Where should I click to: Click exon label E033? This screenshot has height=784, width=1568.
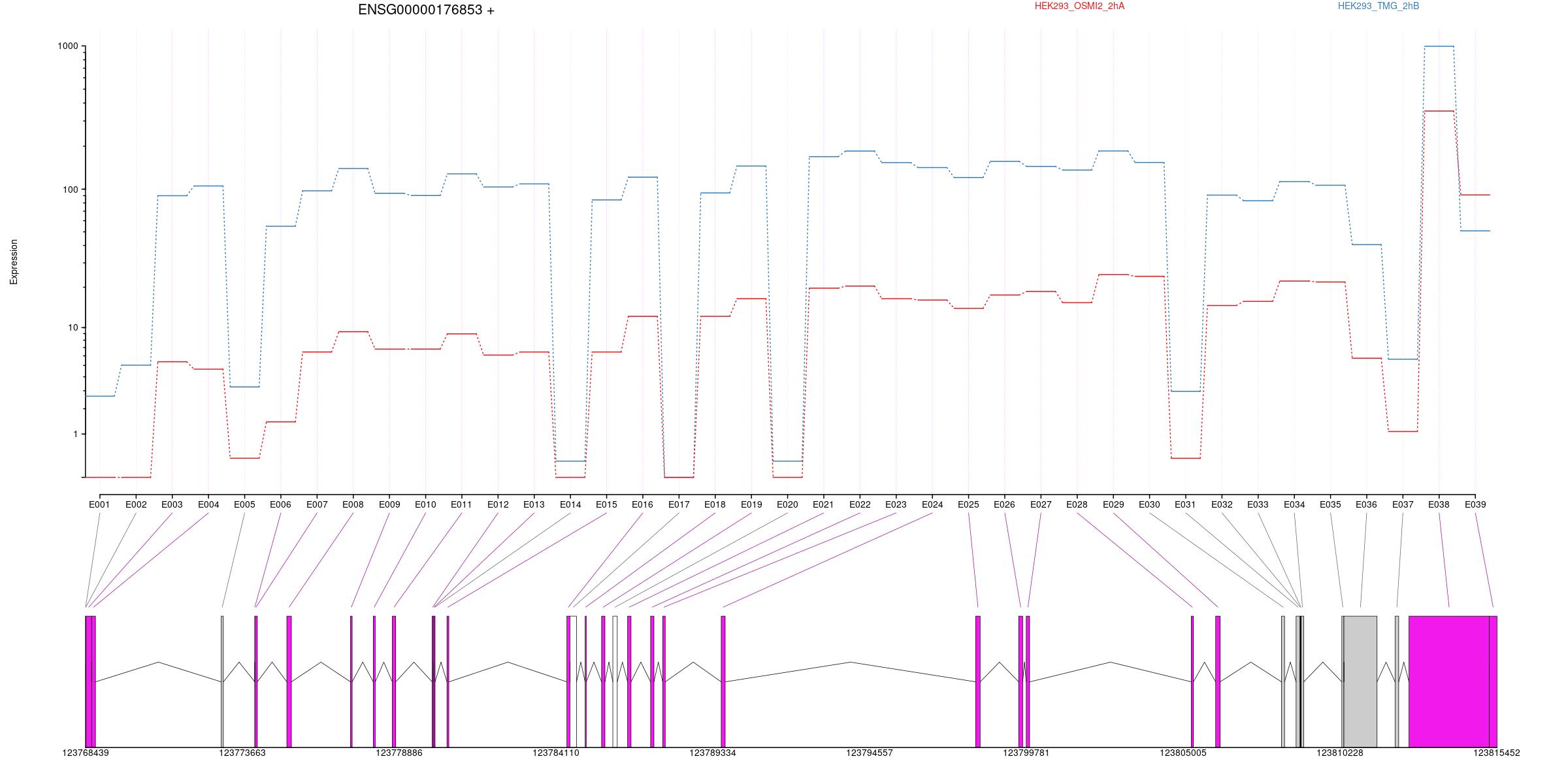(x=1258, y=504)
